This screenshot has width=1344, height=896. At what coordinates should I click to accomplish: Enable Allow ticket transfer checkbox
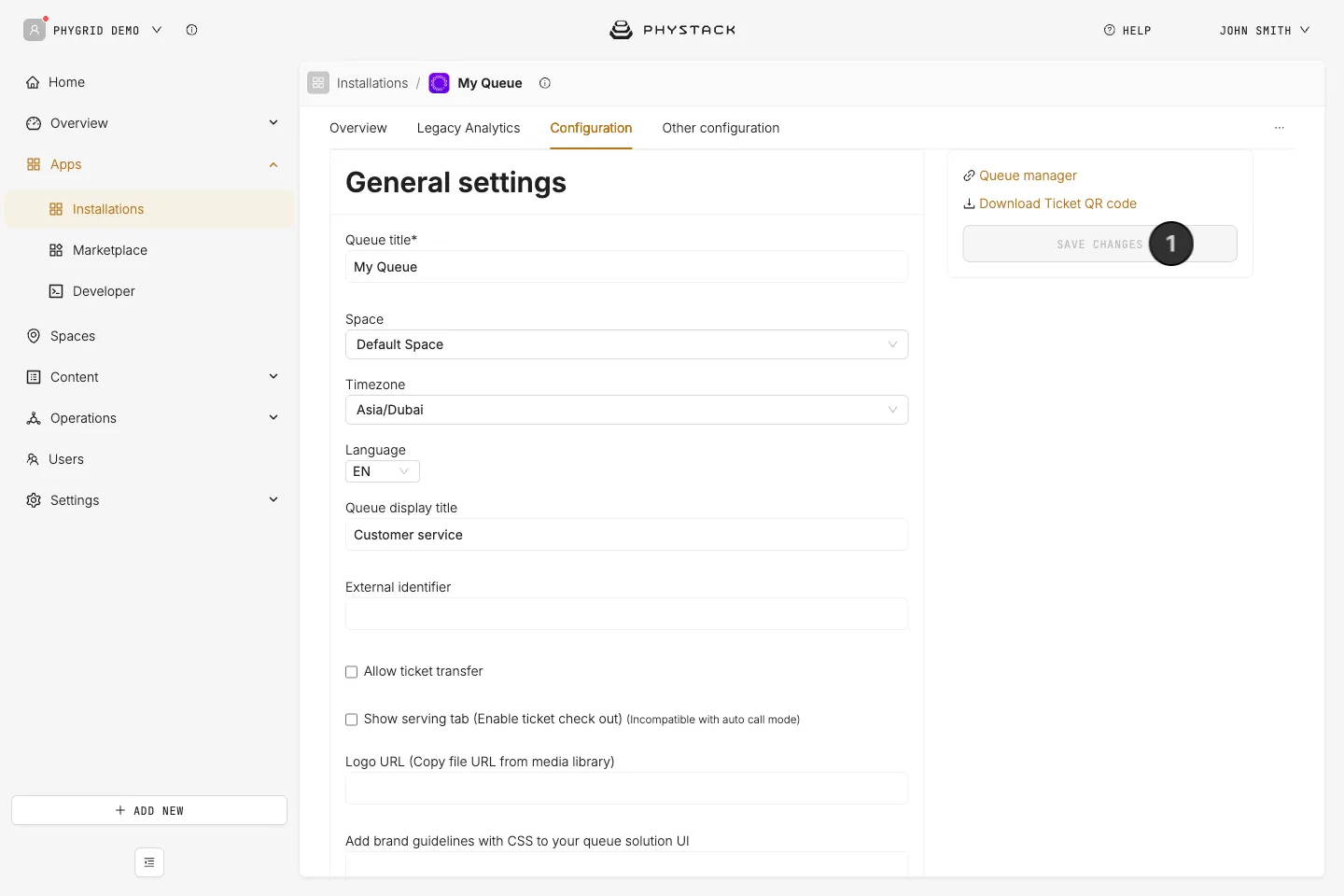[x=352, y=672]
